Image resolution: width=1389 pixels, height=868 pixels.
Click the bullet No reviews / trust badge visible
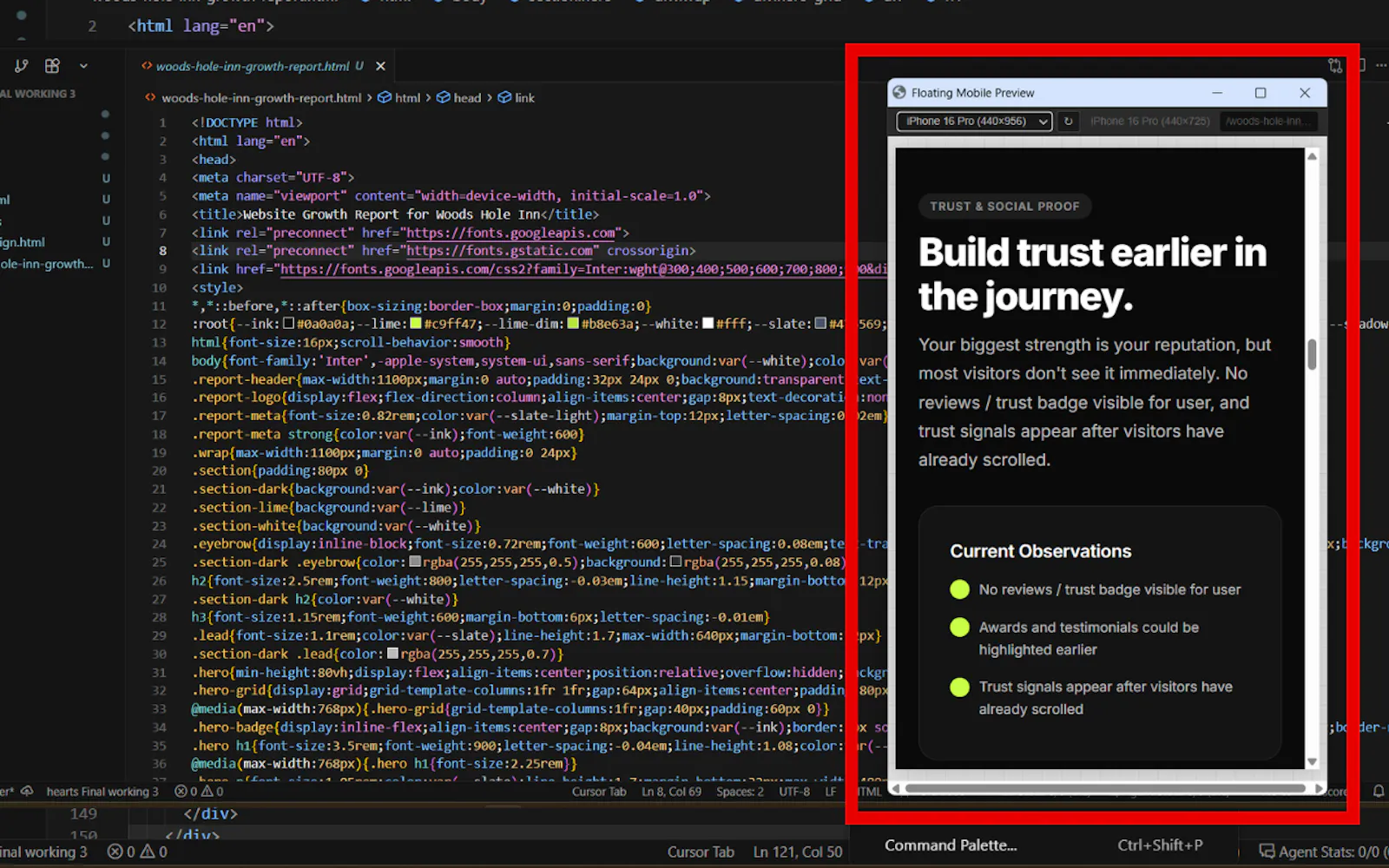point(1096,589)
